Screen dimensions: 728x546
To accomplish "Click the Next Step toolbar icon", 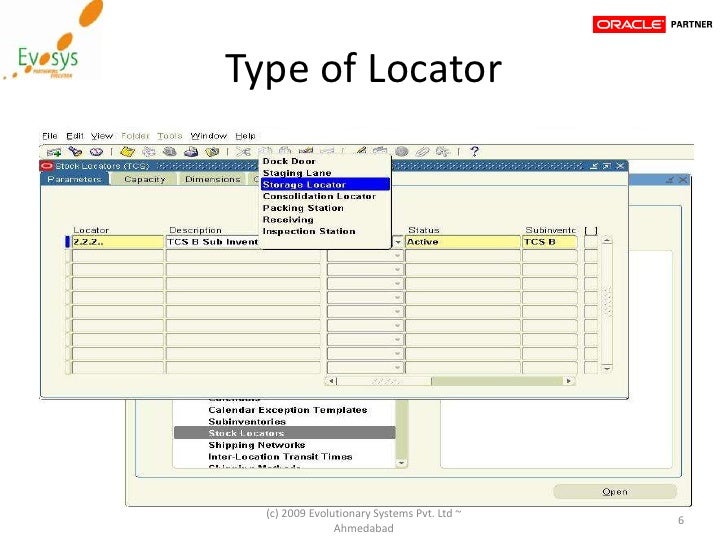I will point(149,152).
